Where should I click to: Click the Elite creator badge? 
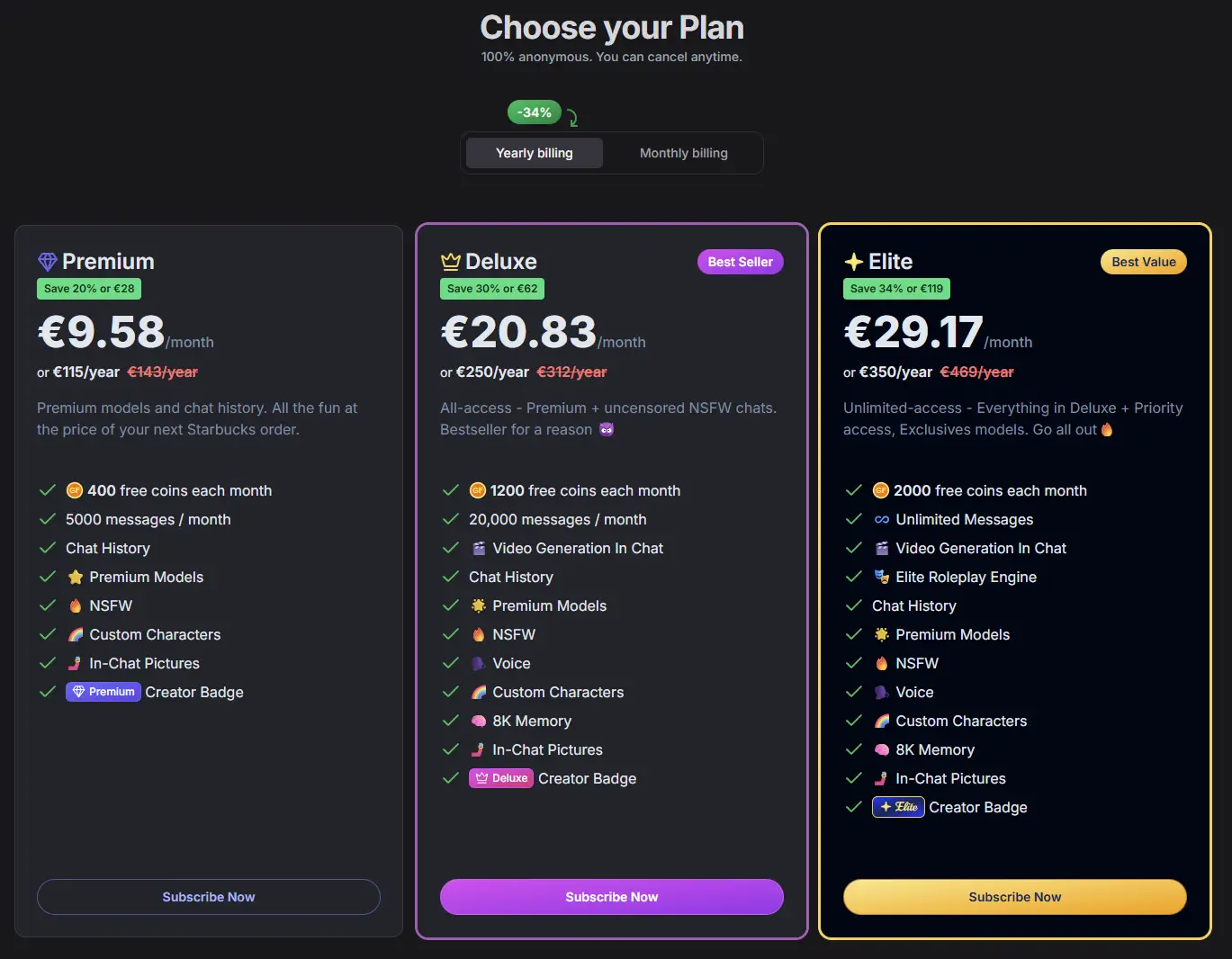(x=898, y=807)
